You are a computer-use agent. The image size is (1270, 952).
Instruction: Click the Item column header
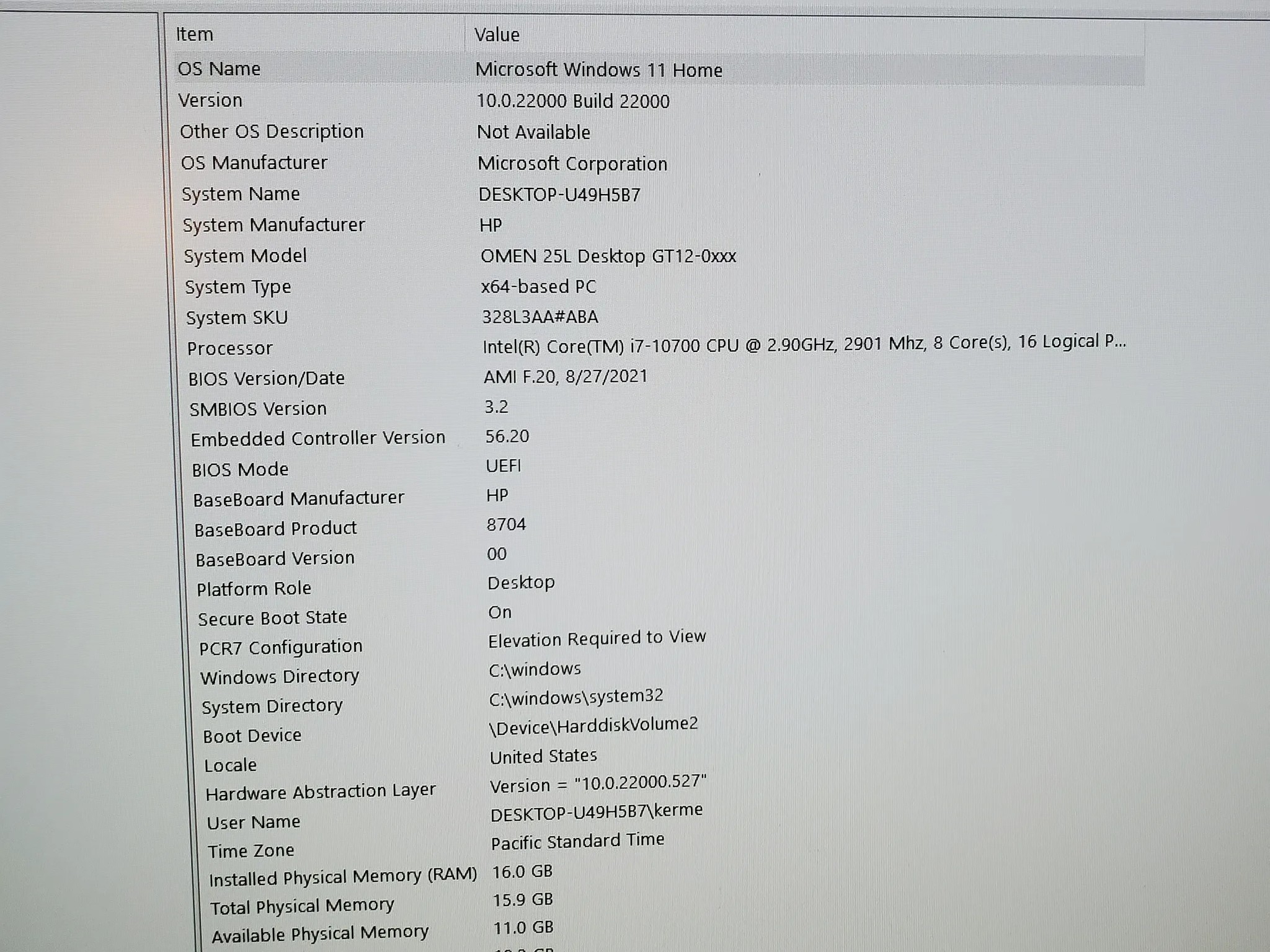(193, 35)
